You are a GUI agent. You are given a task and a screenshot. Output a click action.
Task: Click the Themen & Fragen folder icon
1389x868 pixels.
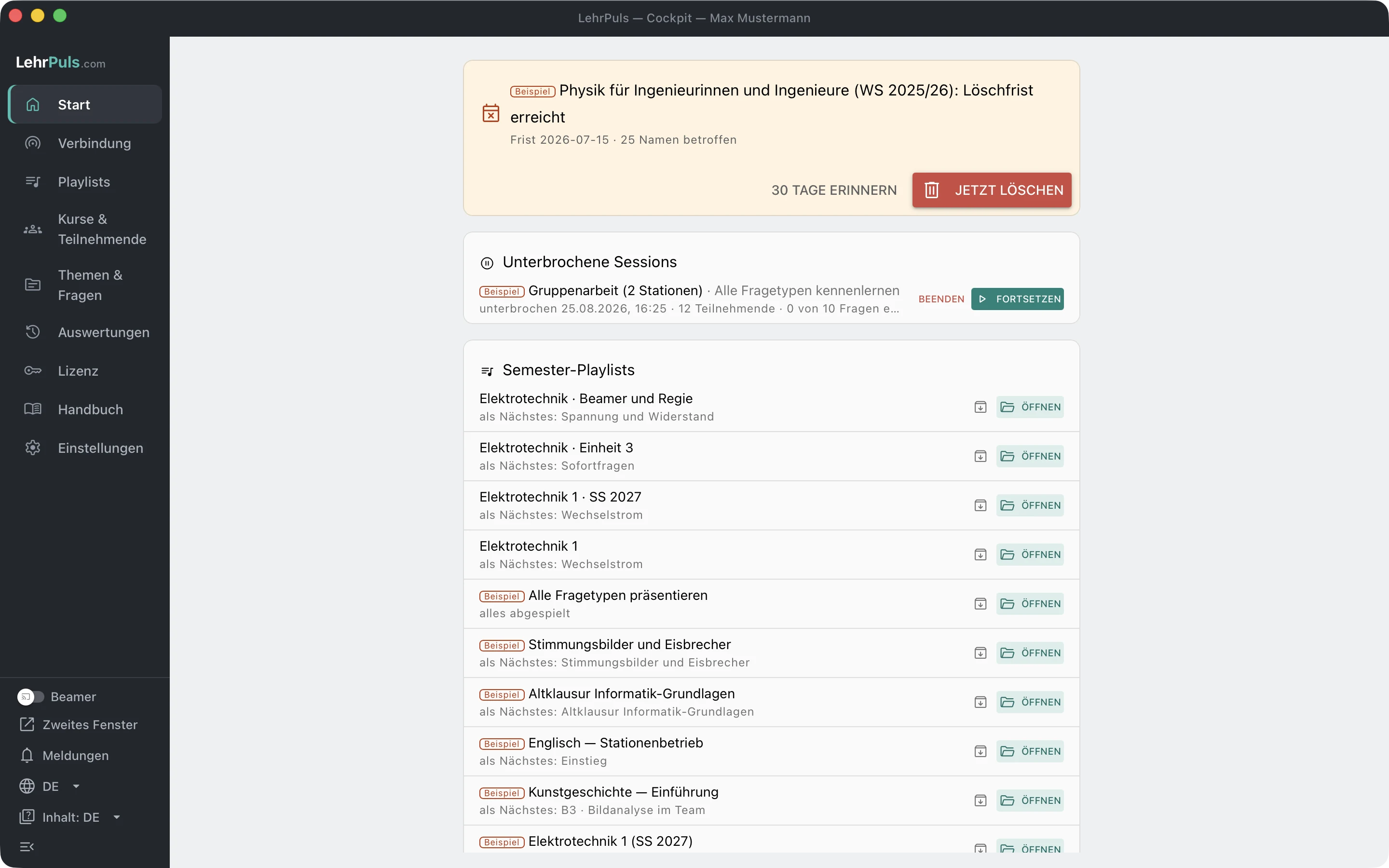pyautogui.click(x=33, y=285)
